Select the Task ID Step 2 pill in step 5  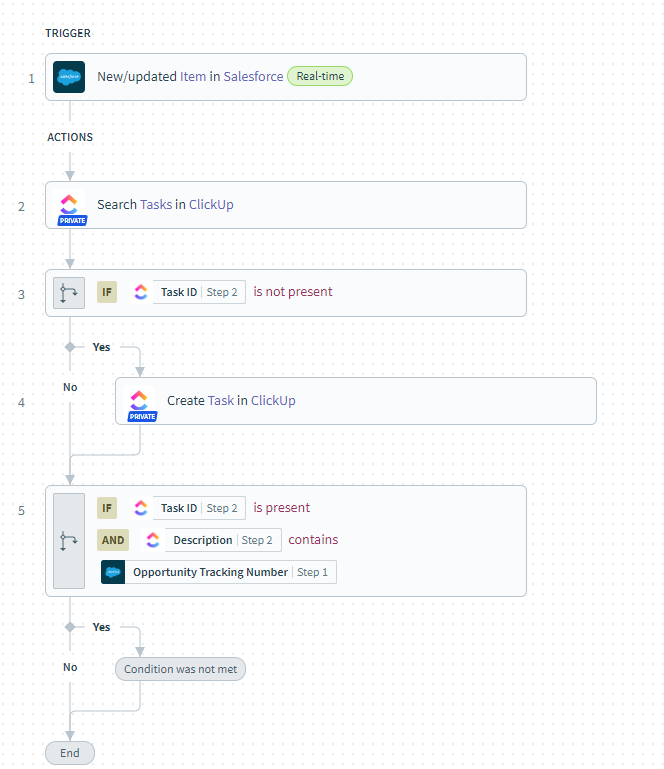(199, 508)
